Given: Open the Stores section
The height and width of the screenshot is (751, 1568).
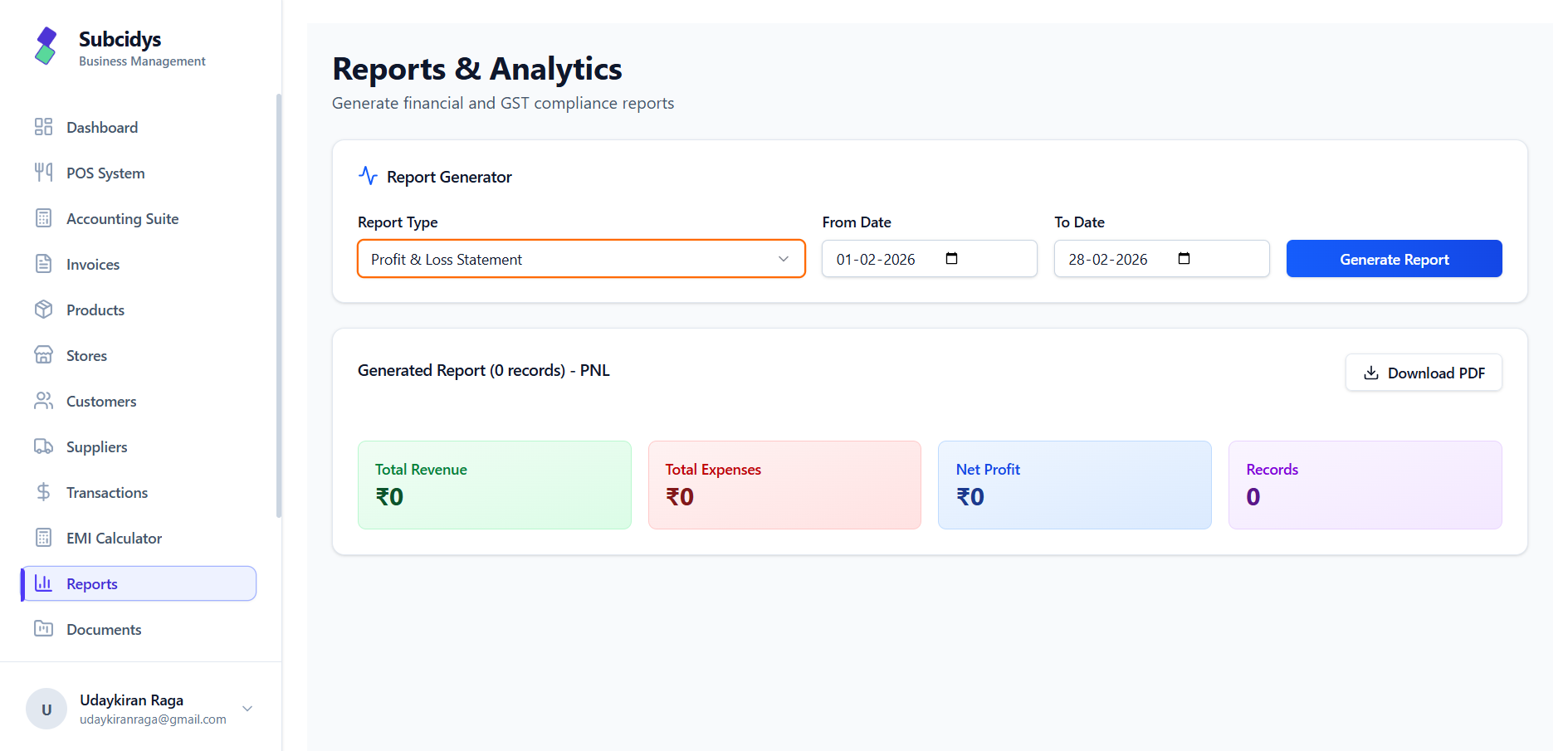Looking at the screenshot, I should tap(139, 355).
